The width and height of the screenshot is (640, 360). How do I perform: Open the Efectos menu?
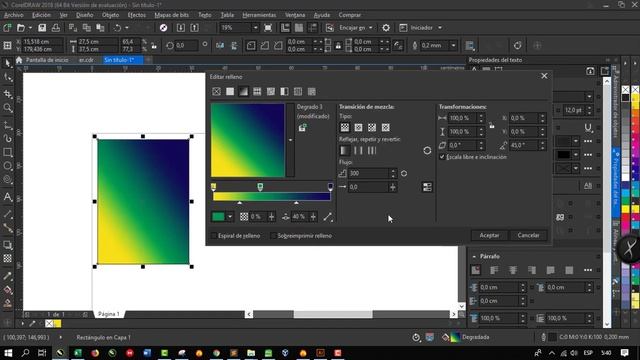tap(136, 15)
